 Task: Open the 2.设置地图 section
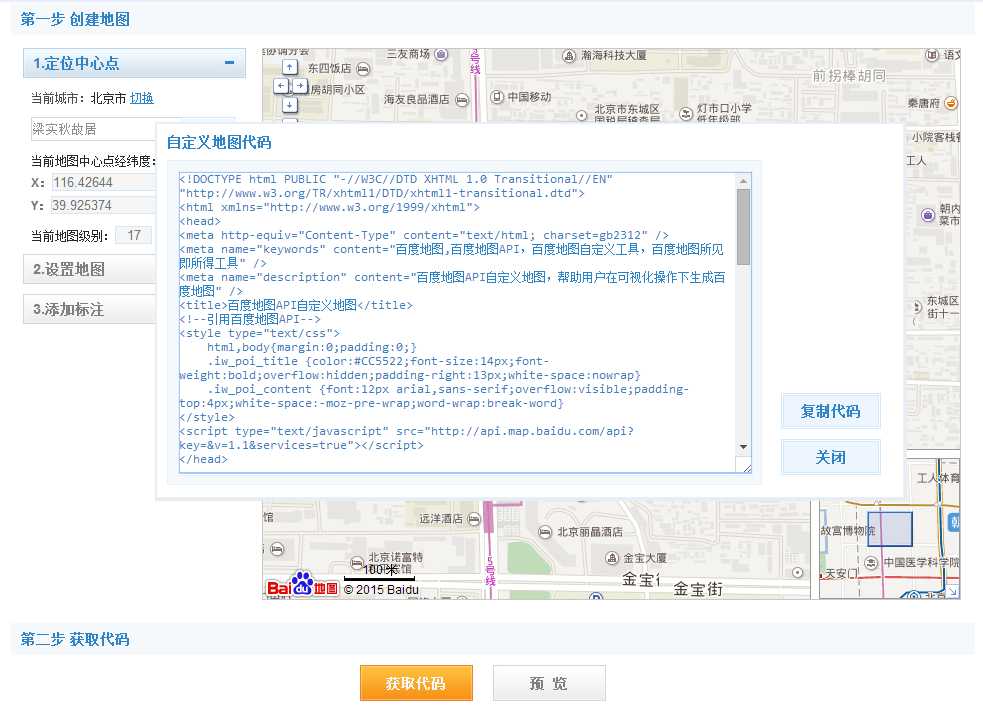pyautogui.click(x=90, y=269)
